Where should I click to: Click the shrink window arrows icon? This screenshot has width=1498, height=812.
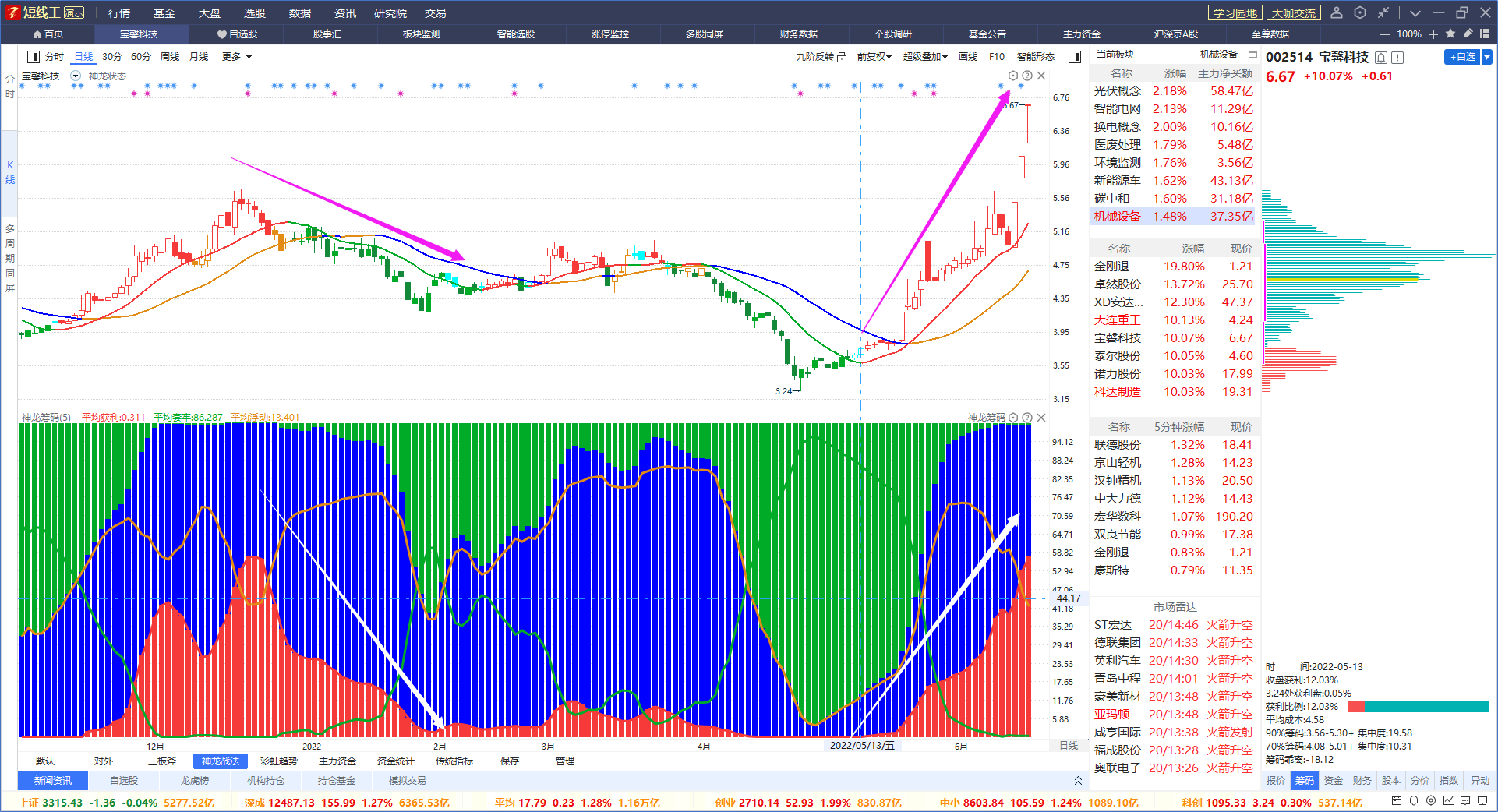pos(1383,12)
